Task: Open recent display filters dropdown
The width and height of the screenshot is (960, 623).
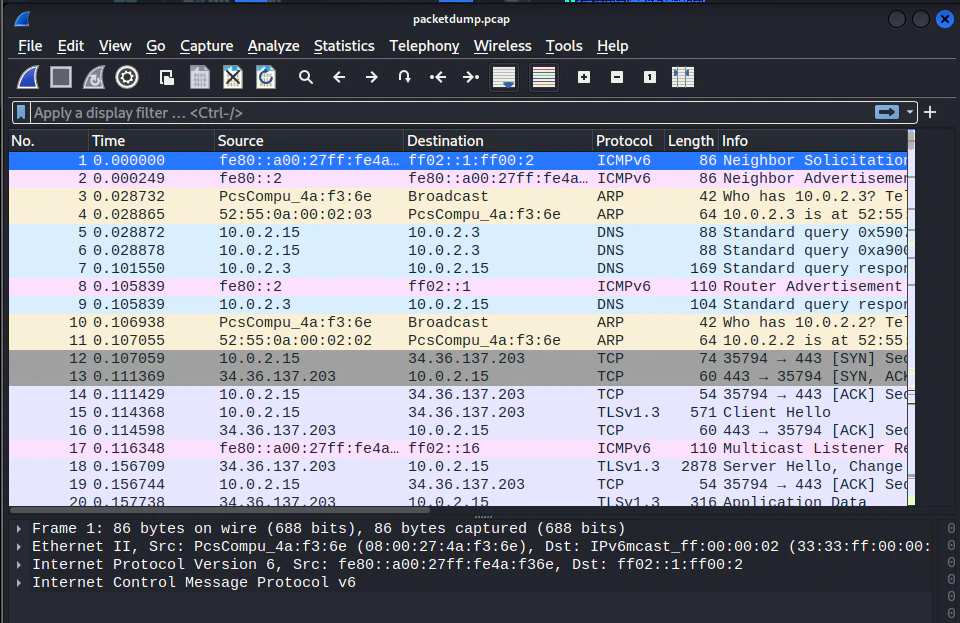Action: [x=910, y=113]
